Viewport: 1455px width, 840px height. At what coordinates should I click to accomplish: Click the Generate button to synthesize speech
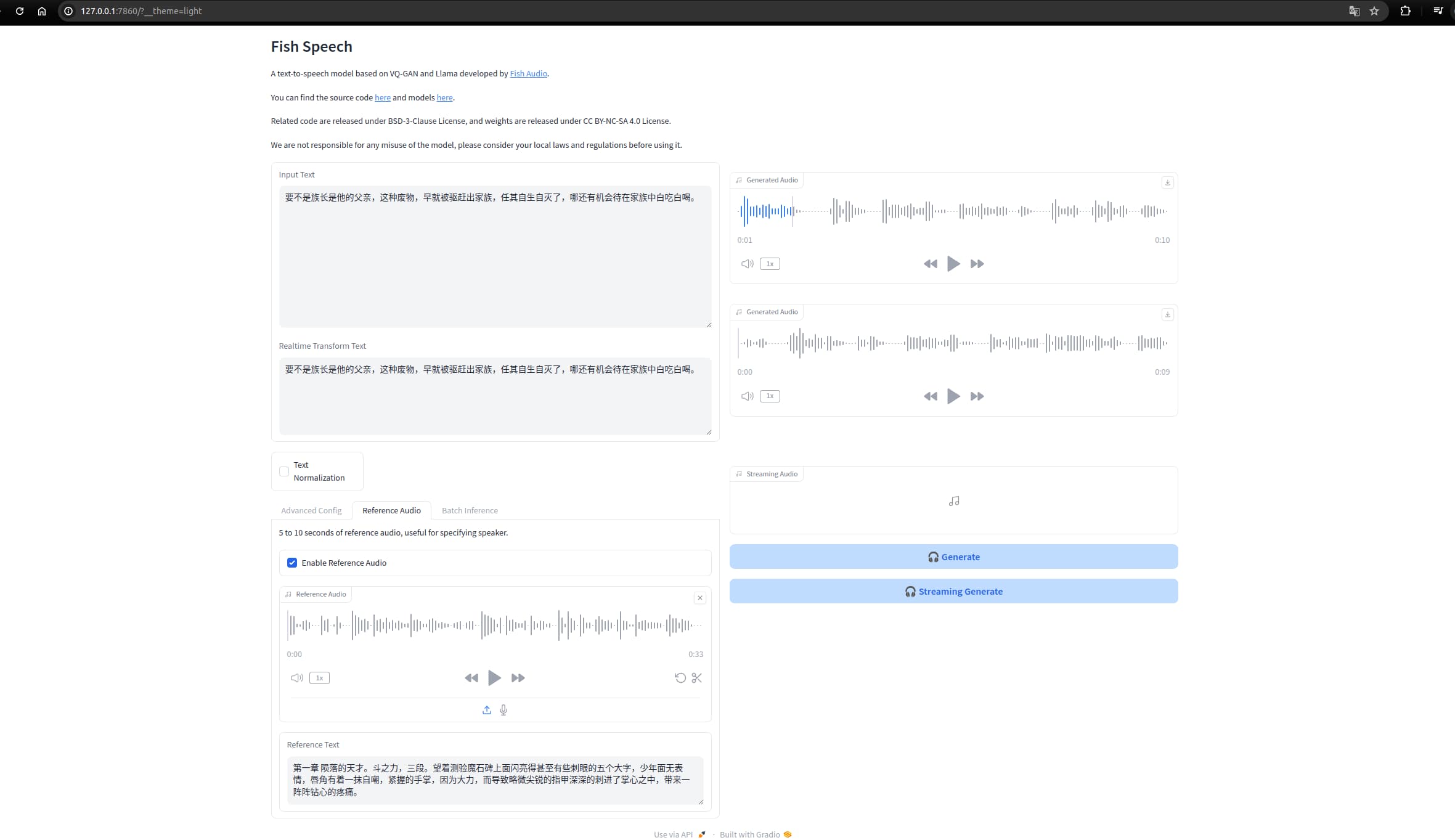953,557
